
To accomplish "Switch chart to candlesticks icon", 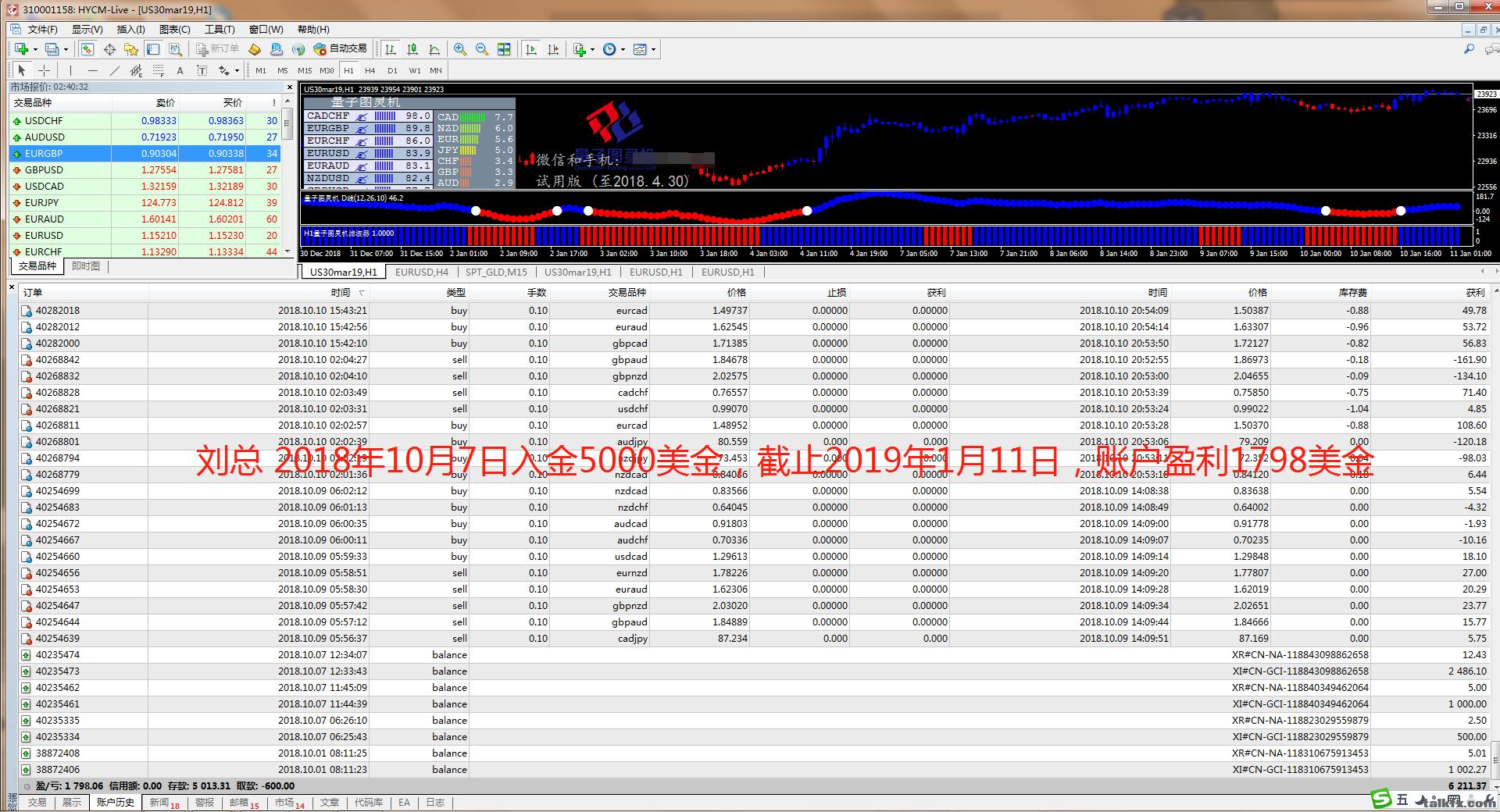I will [412, 49].
